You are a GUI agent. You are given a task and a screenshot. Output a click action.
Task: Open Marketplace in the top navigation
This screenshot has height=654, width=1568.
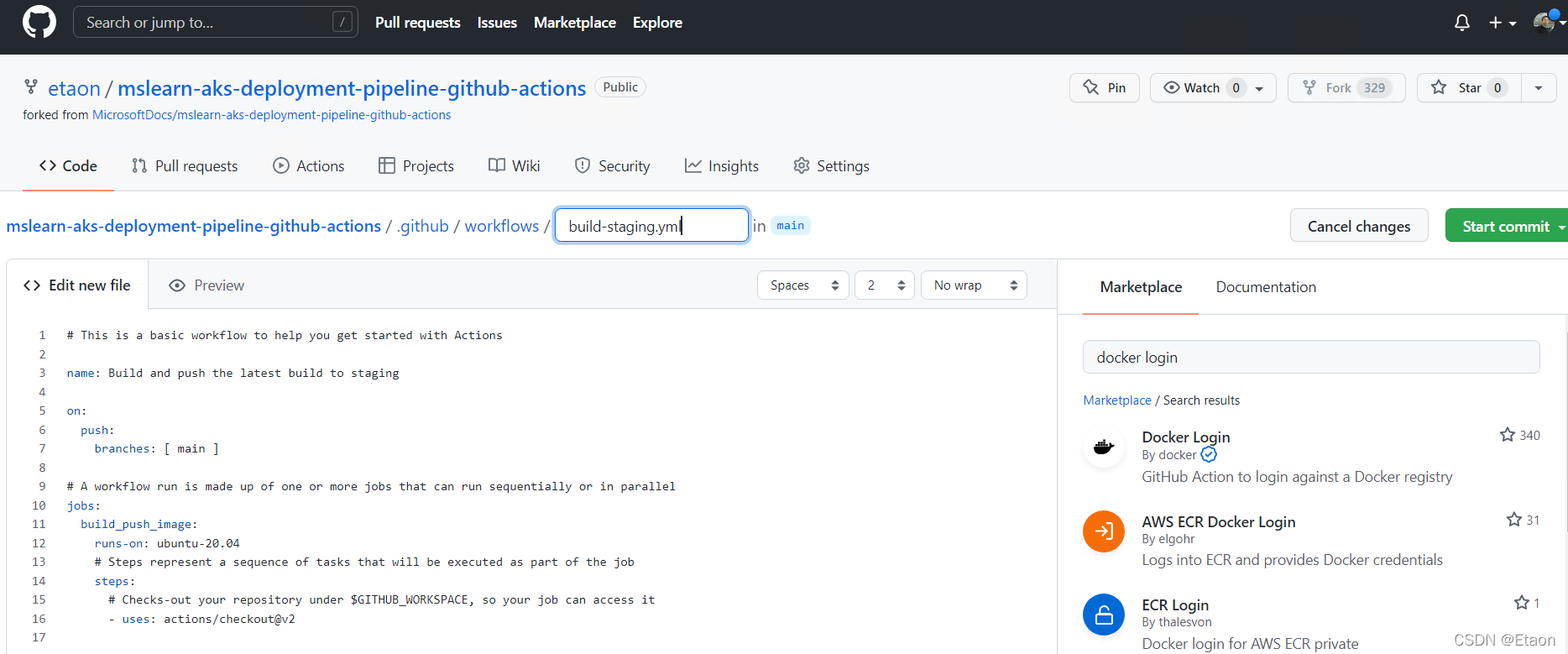[575, 23]
